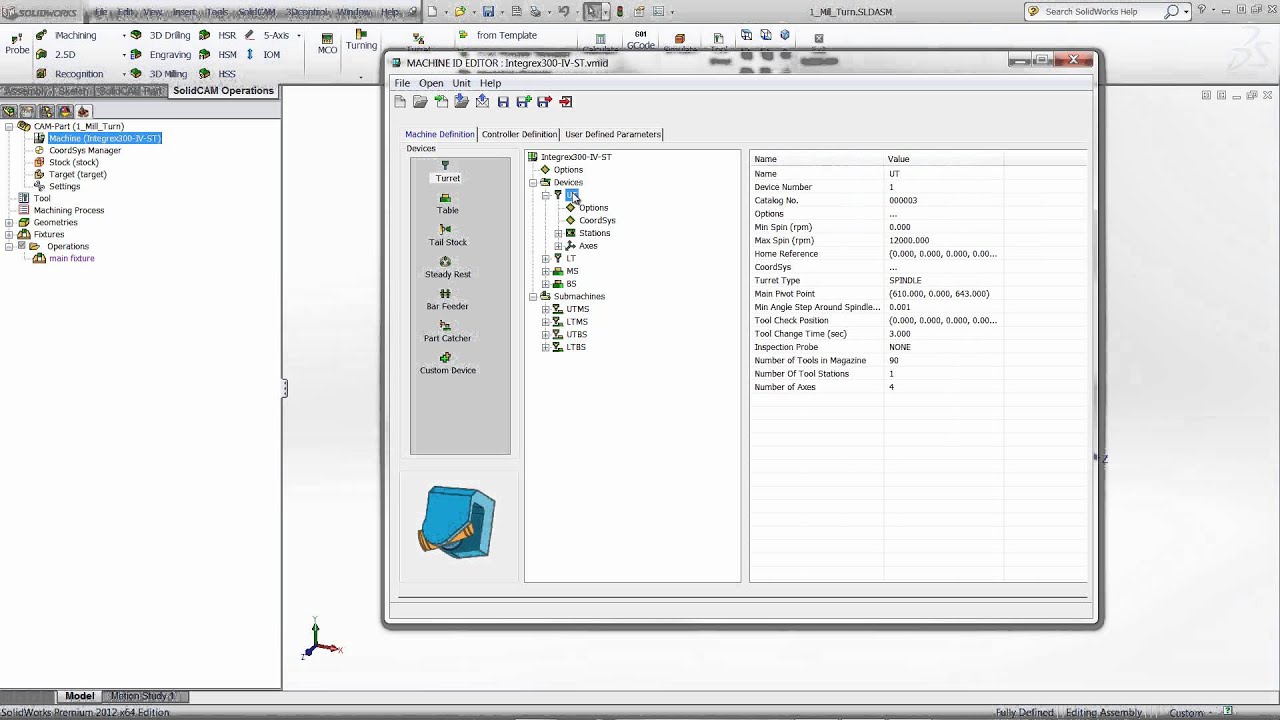Image resolution: width=1280 pixels, height=720 pixels.
Task: Select 'main fixture' operation in the tree
Action: tap(72, 258)
